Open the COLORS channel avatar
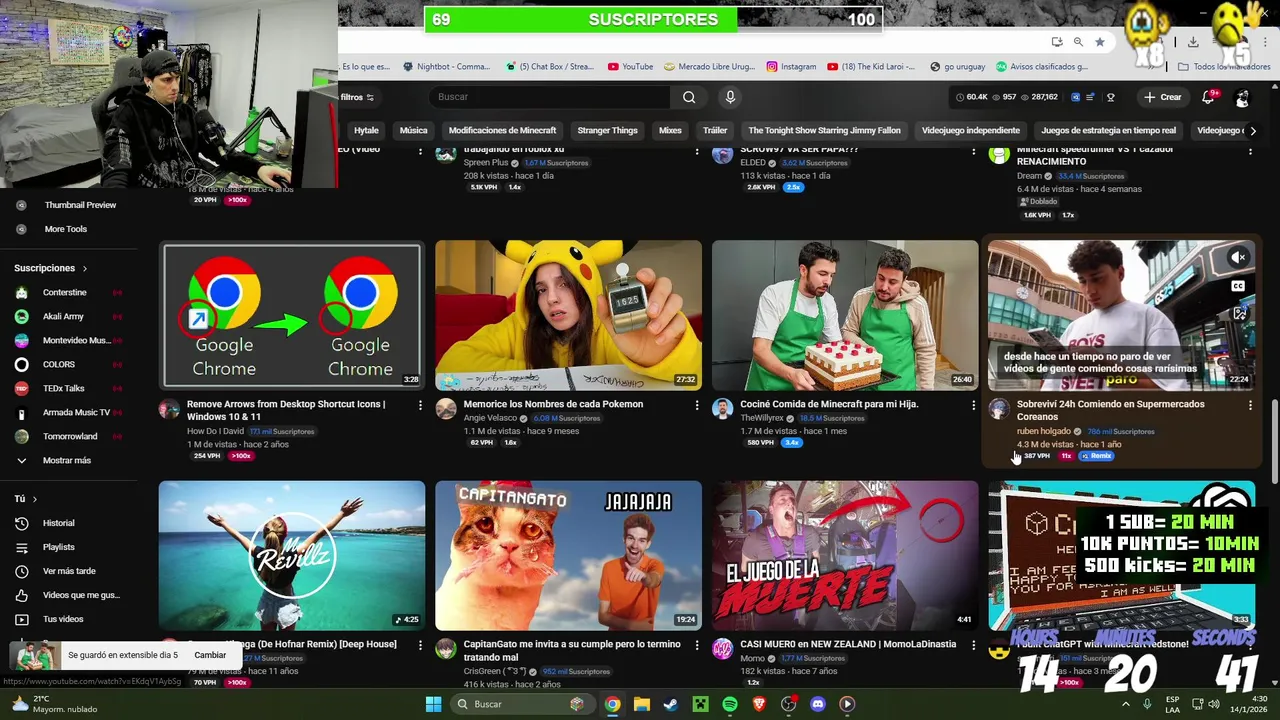This screenshot has height=720, width=1280. click(x=22, y=364)
